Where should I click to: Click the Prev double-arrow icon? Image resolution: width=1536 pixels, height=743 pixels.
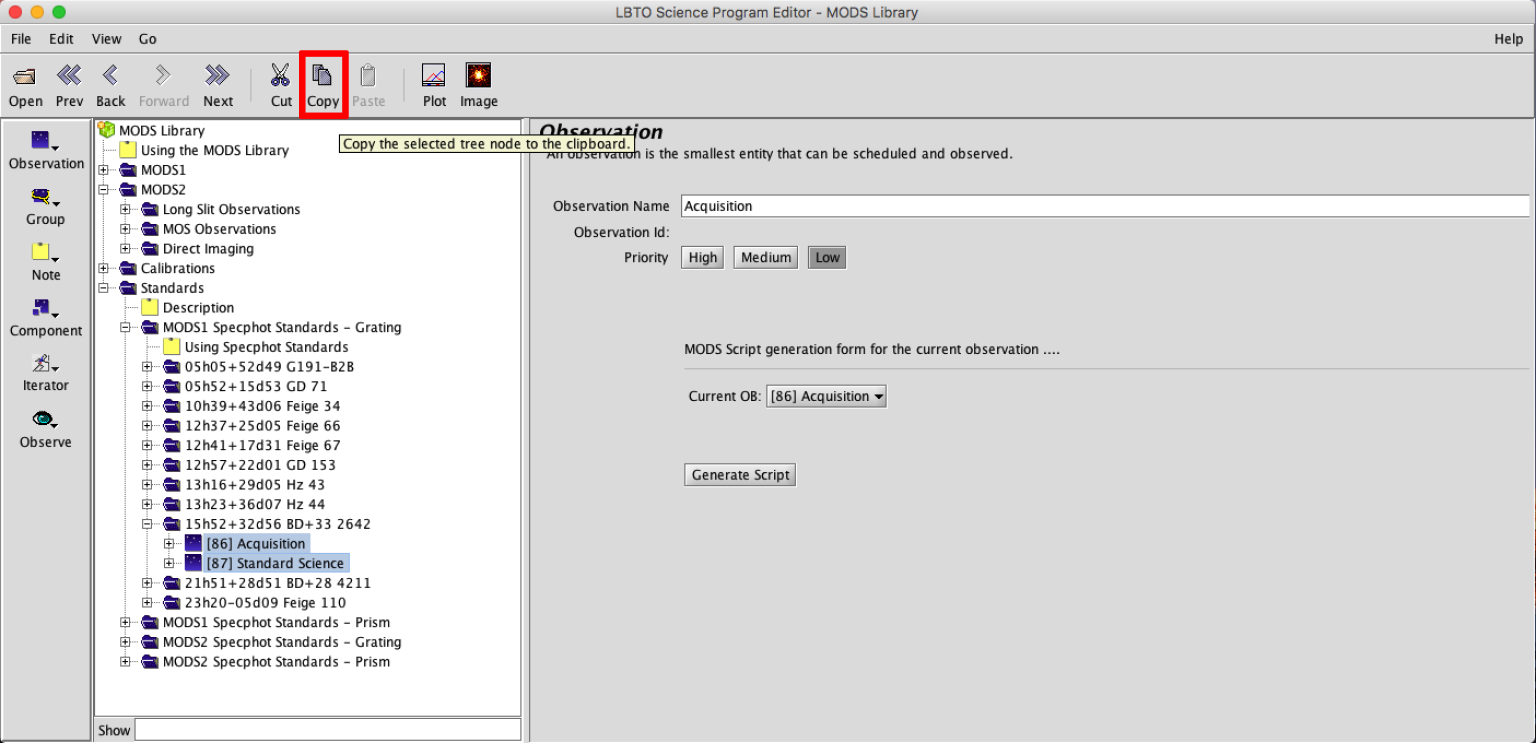coord(69,76)
